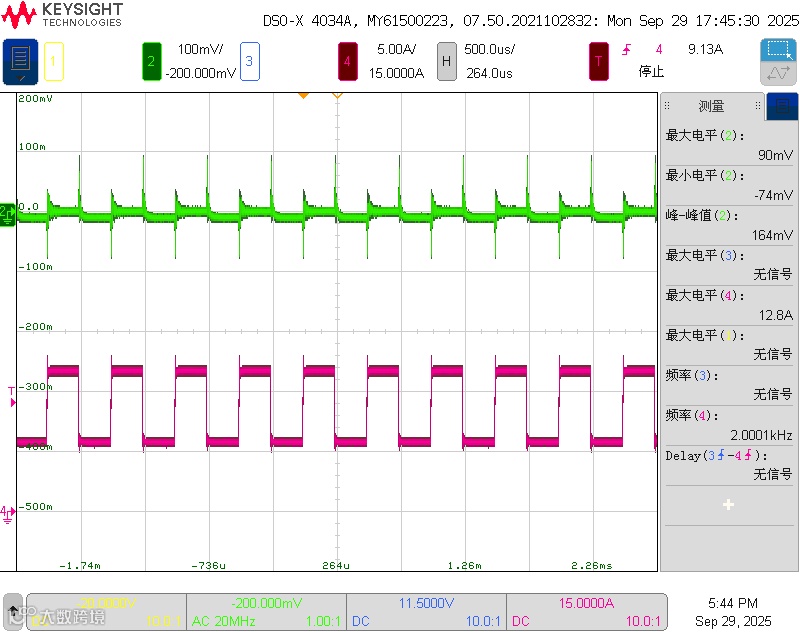
Task: Click the trigger level T marker on left edge
Action: [12, 397]
